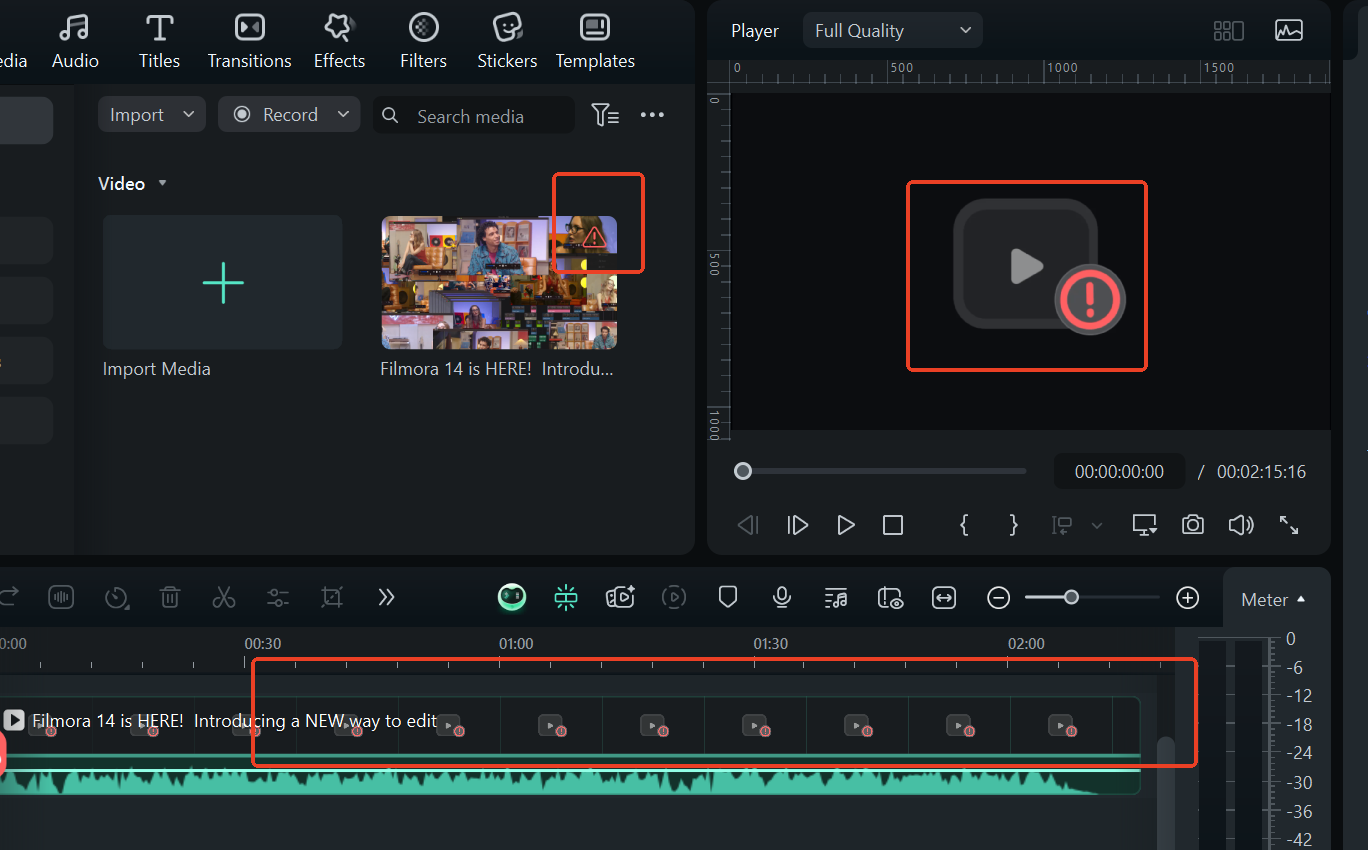This screenshot has height=850, width=1368.
Task: Add a marker with shield icon
Action: tap(728, 598)
